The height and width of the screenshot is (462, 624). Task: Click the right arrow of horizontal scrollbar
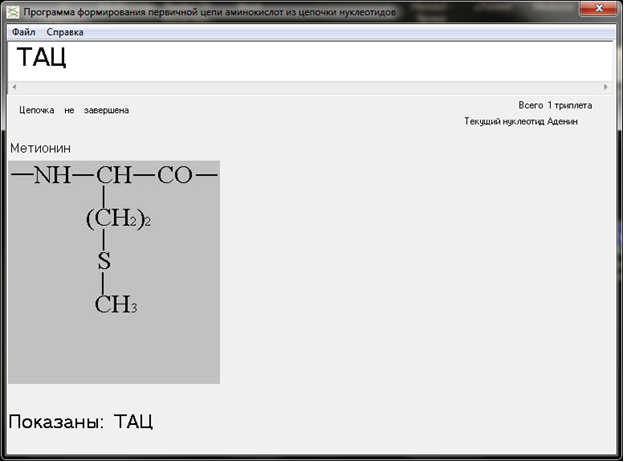pos(606,87)
